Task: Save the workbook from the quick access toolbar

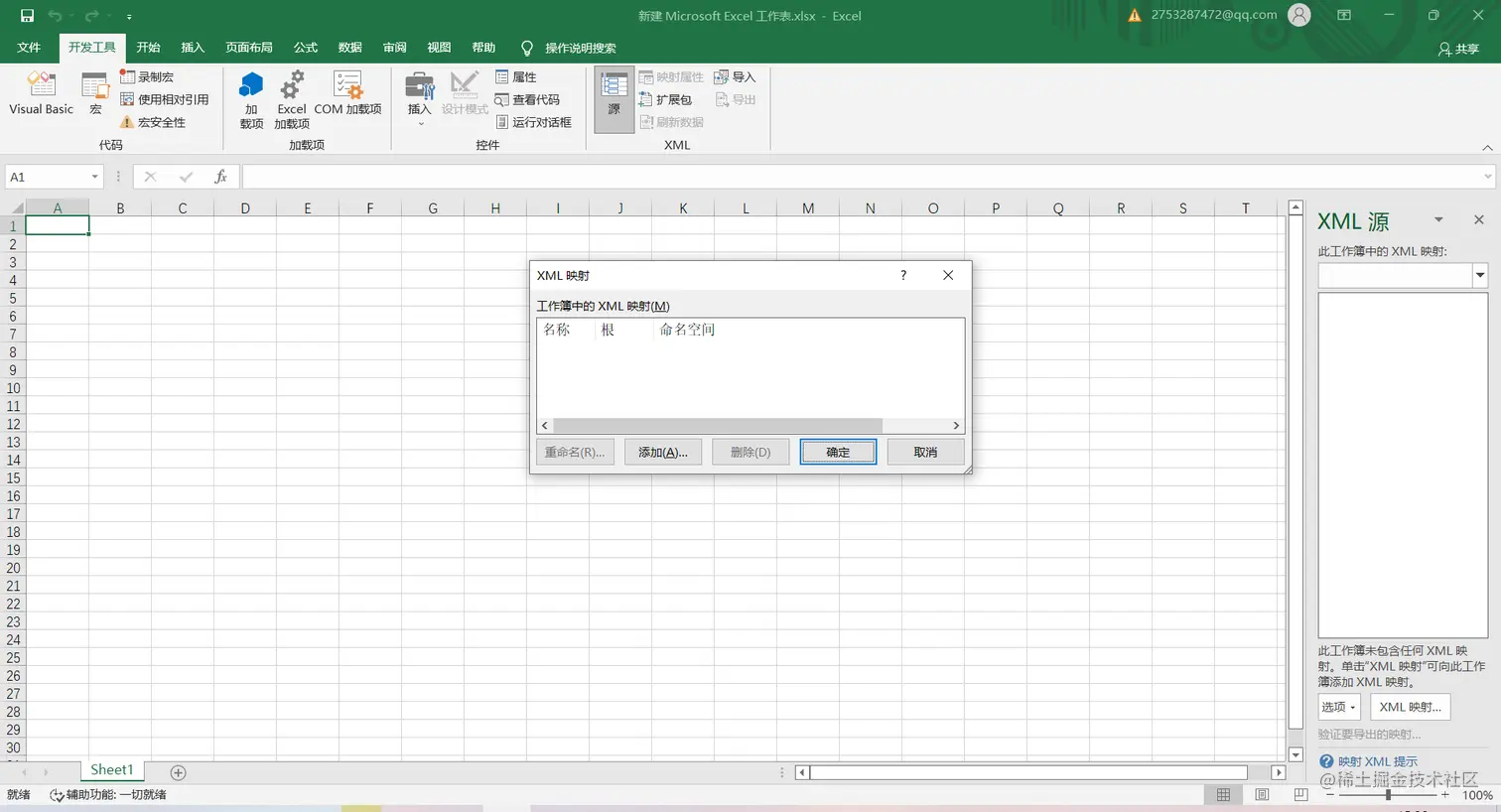Action: [x=27, y=16]
